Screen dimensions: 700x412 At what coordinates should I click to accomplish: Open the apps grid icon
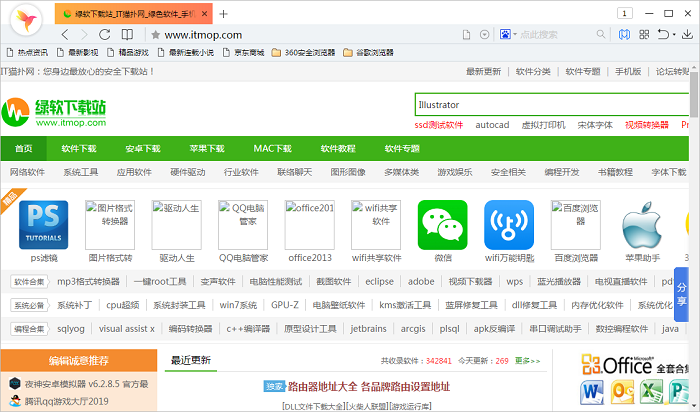tap(644, 34)
